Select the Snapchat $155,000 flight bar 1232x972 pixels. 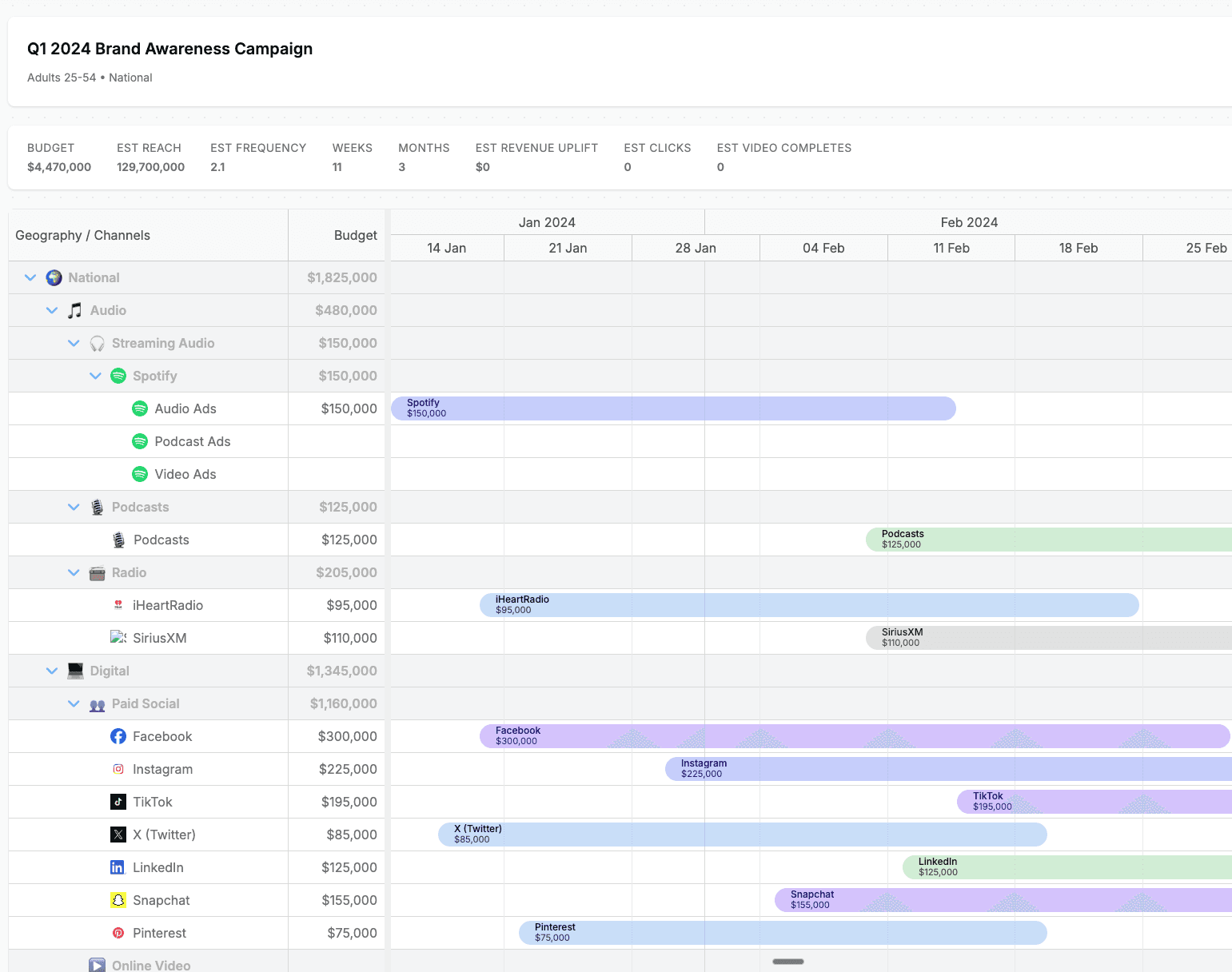1003,900
